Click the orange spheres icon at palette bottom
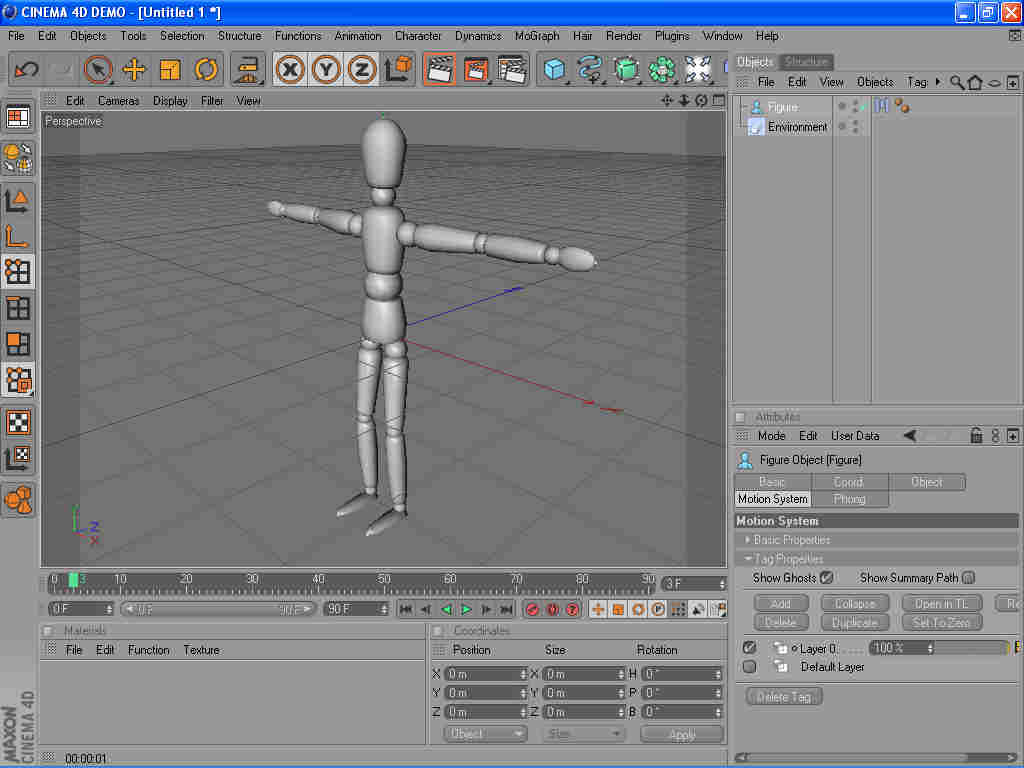 click(18, 500)
